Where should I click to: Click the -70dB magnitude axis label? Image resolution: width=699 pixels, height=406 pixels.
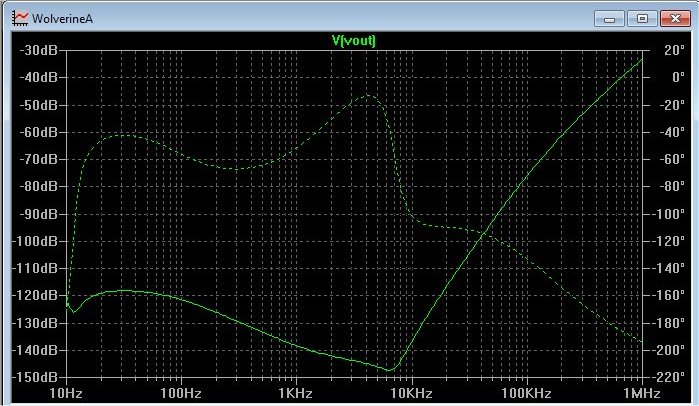(39, 159)
